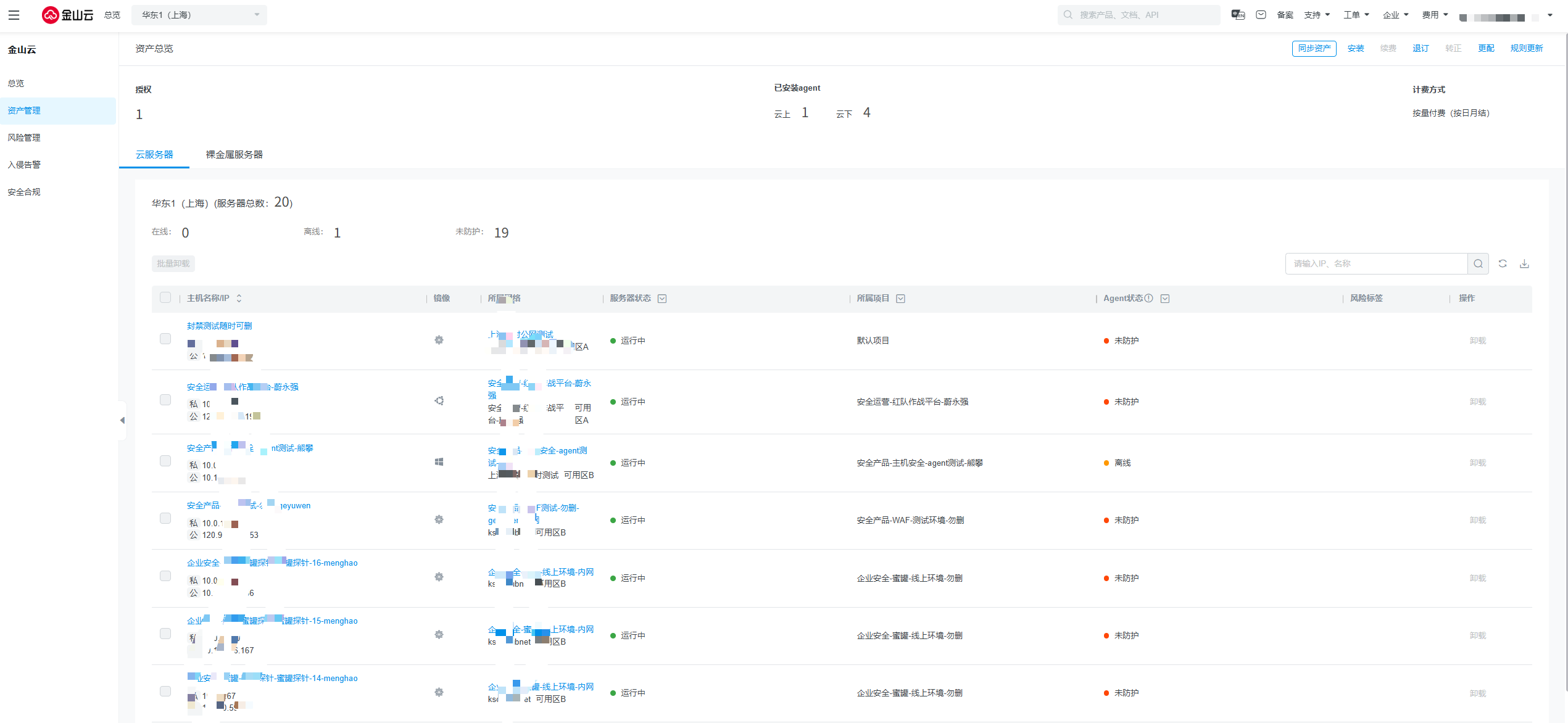Download the server list export
Image resolution: width=1568 pixels, height=723 pixels.
1524,264
